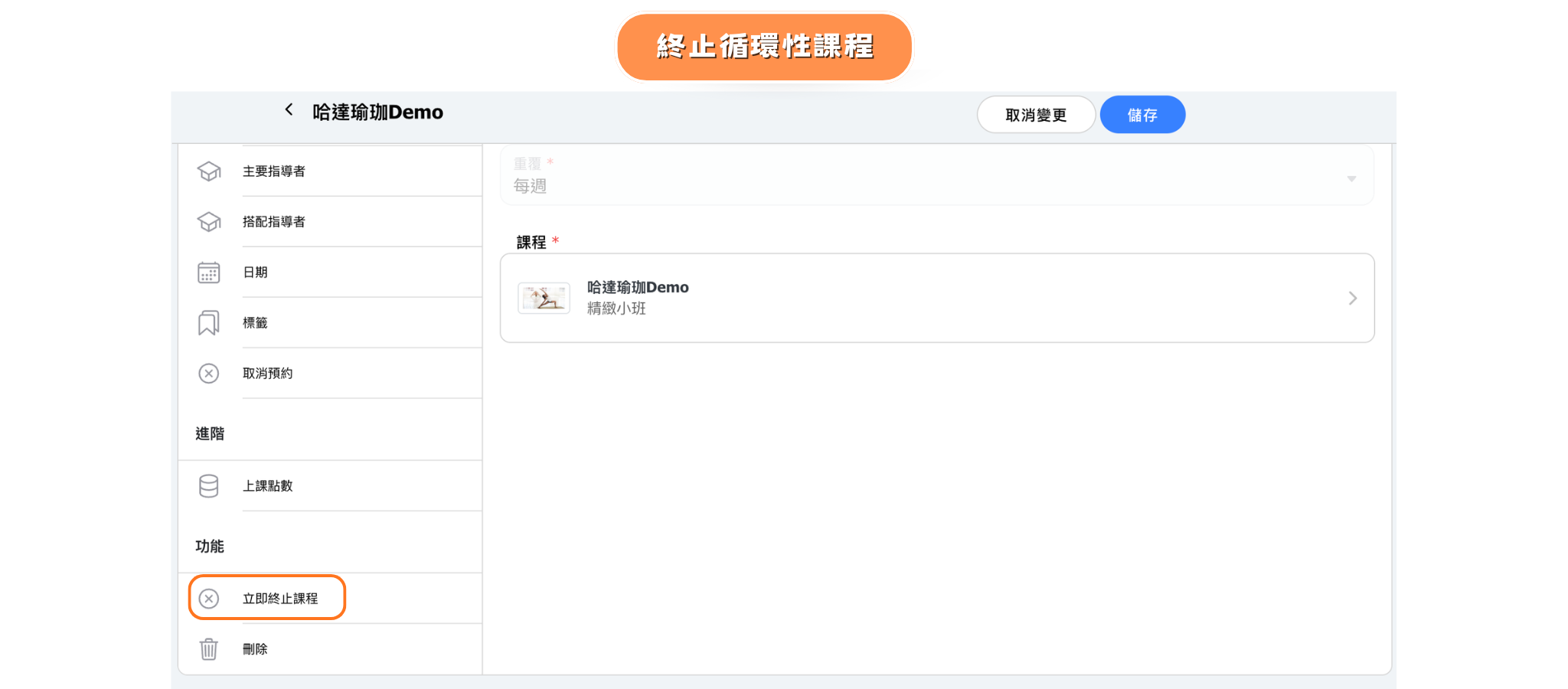
Task: Expand the course card chevron arrow
Action: click(x=1352, y=299)
